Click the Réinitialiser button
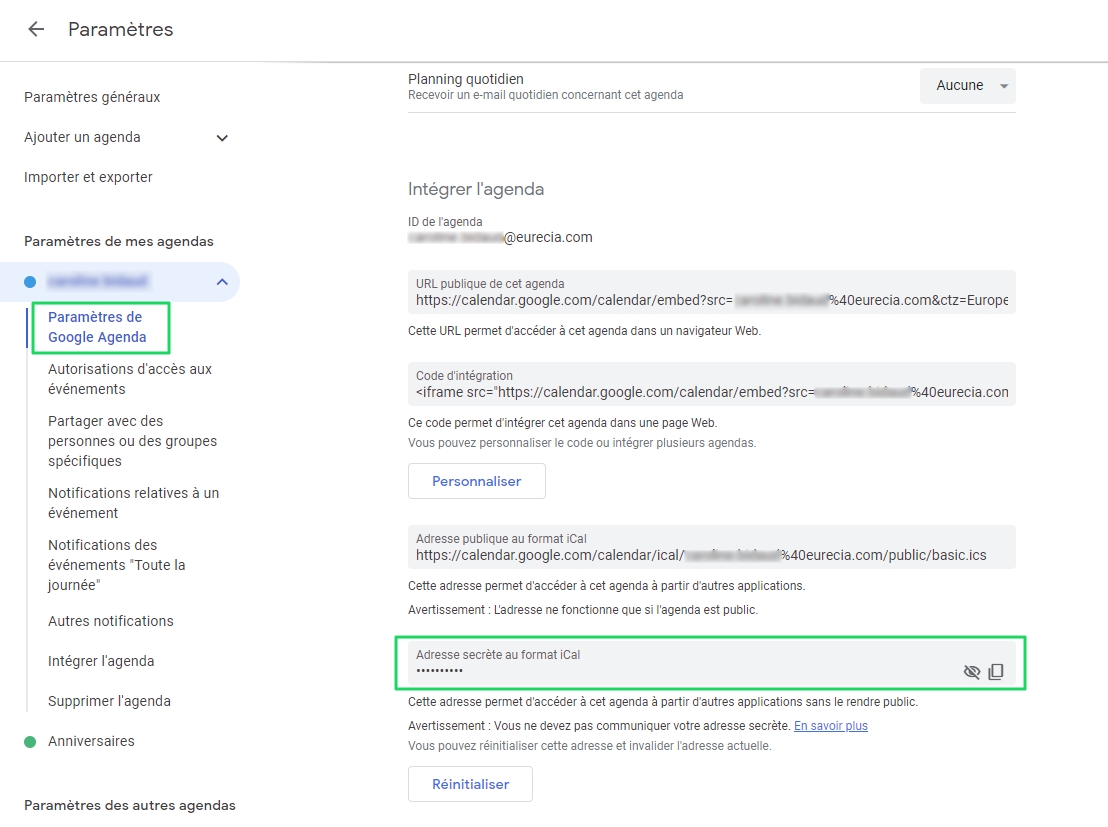This screenshot has height=827, width=1108. 471,784
